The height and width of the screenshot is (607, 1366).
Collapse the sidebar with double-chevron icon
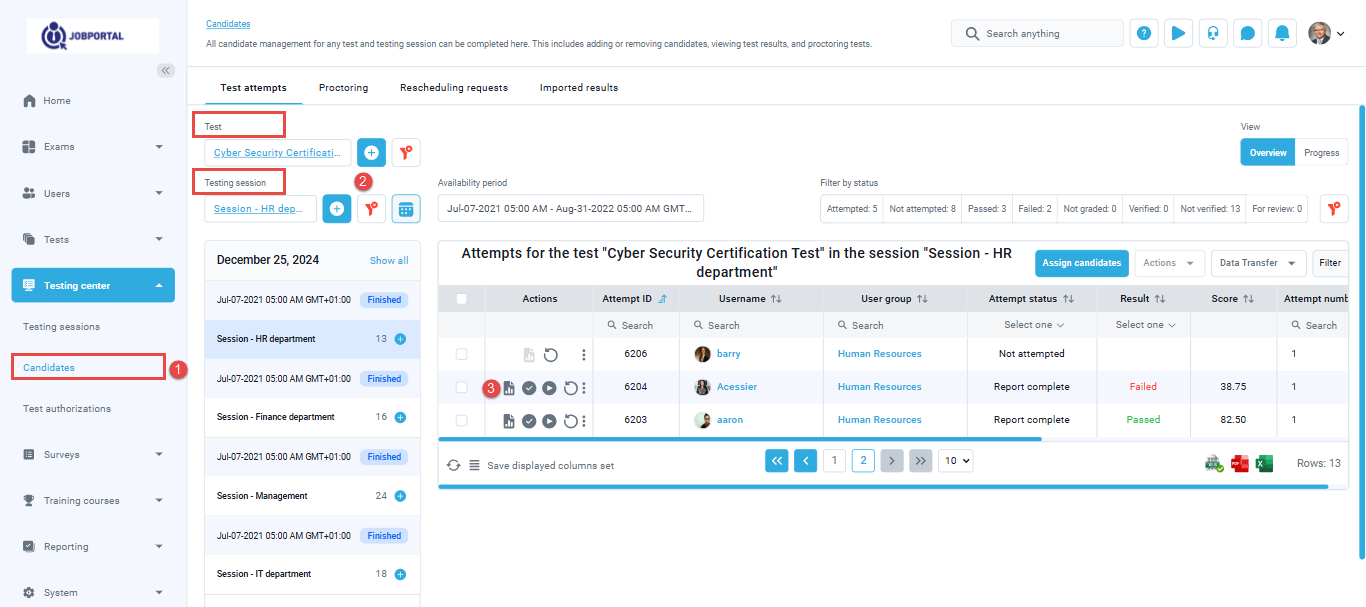[x=166, y=70]
